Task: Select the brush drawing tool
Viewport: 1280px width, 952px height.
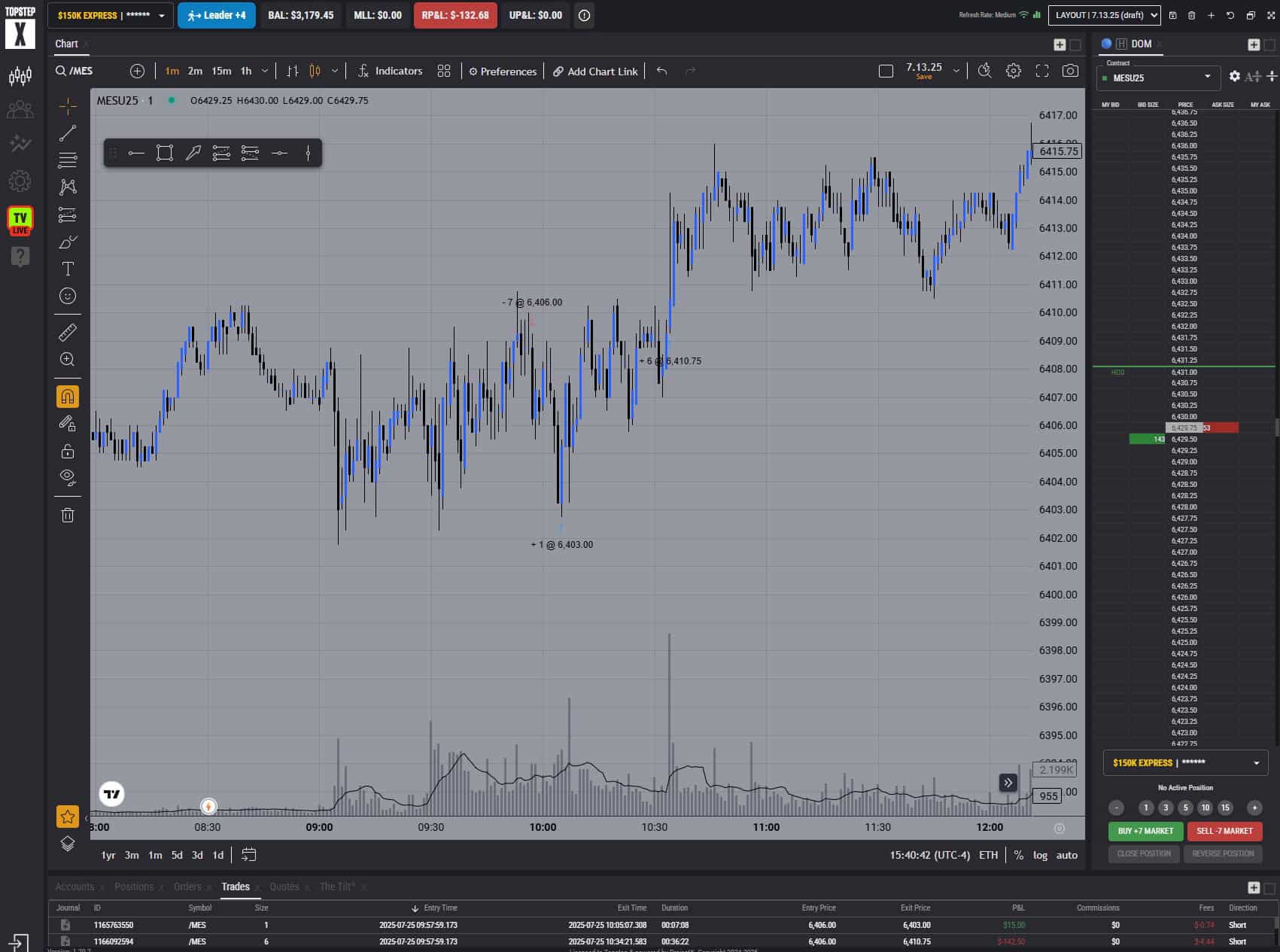Action: click(x=68, y=242)
